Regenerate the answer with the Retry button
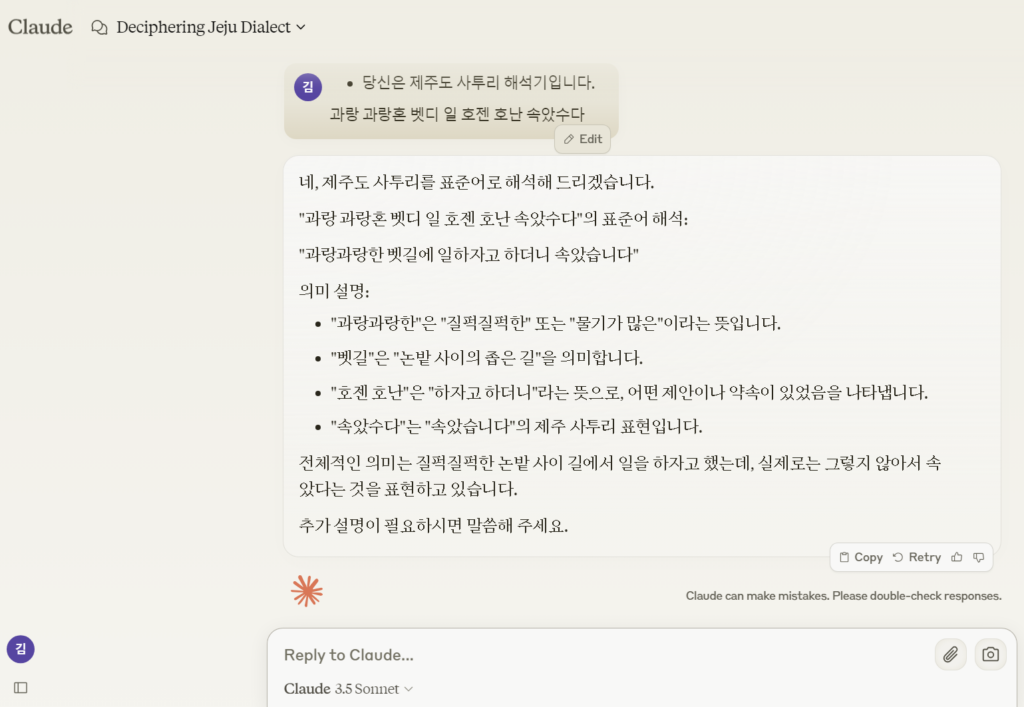Image resolution: width=1024 pixels, height=707 pixels. 917,557
